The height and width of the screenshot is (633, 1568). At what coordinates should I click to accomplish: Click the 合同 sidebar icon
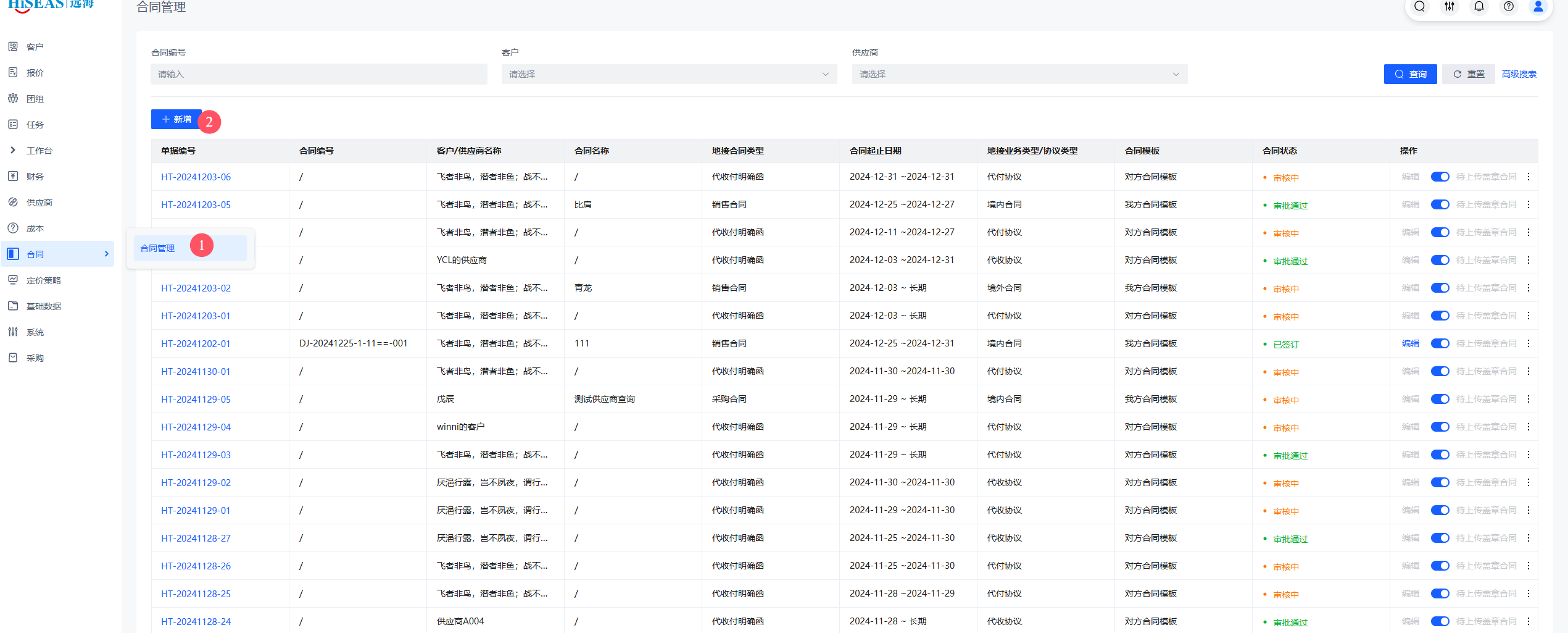pyautogui.click(x=13, y=254)
